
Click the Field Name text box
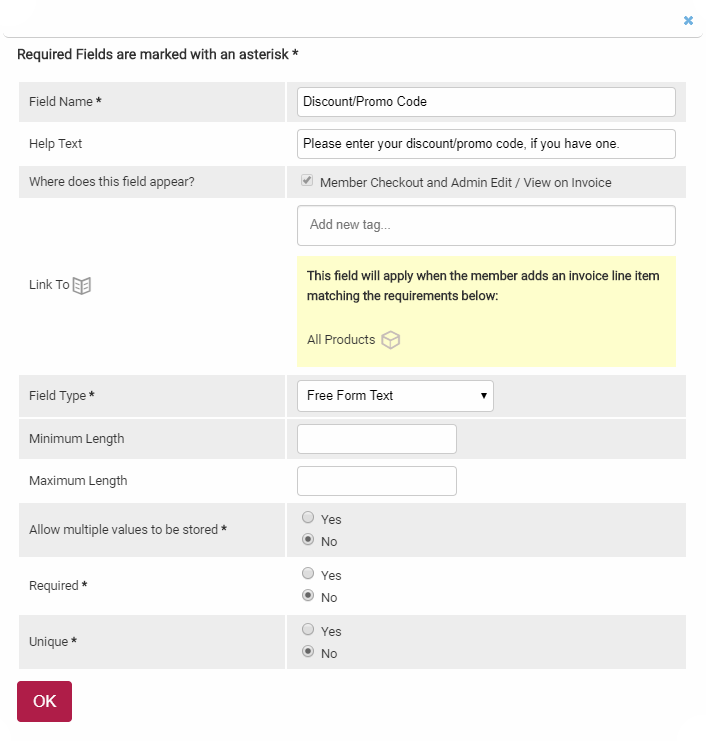tap(486, 102)
